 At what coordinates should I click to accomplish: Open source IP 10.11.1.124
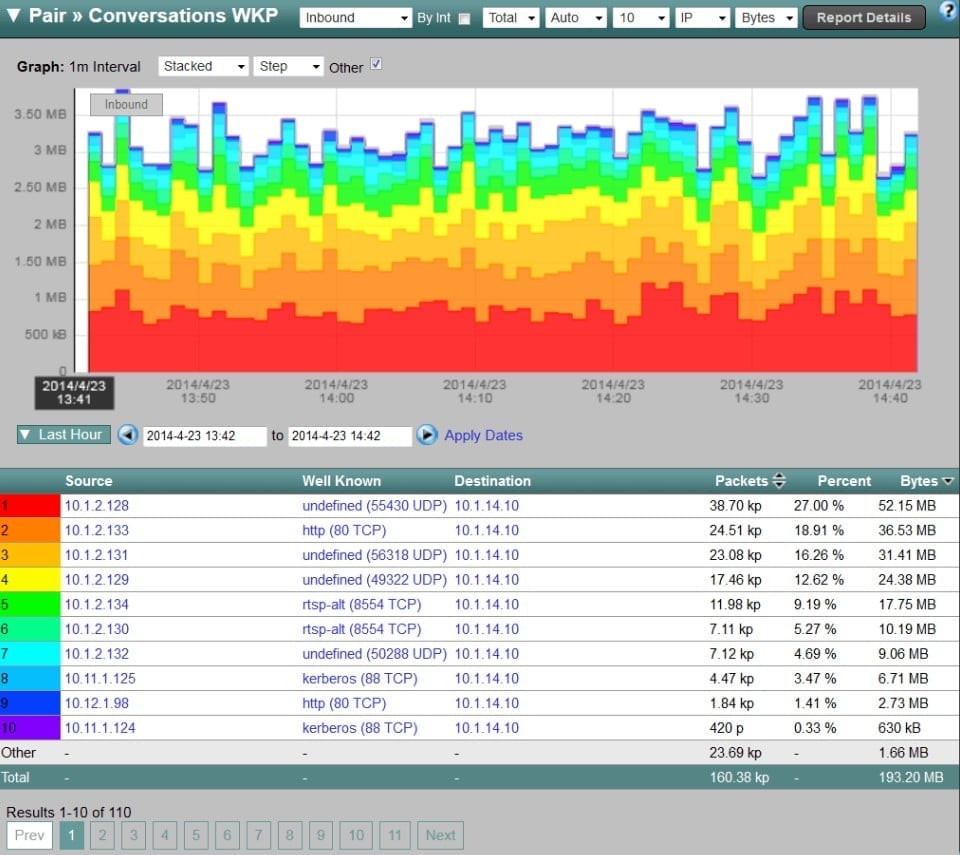(x=100, y=728)
